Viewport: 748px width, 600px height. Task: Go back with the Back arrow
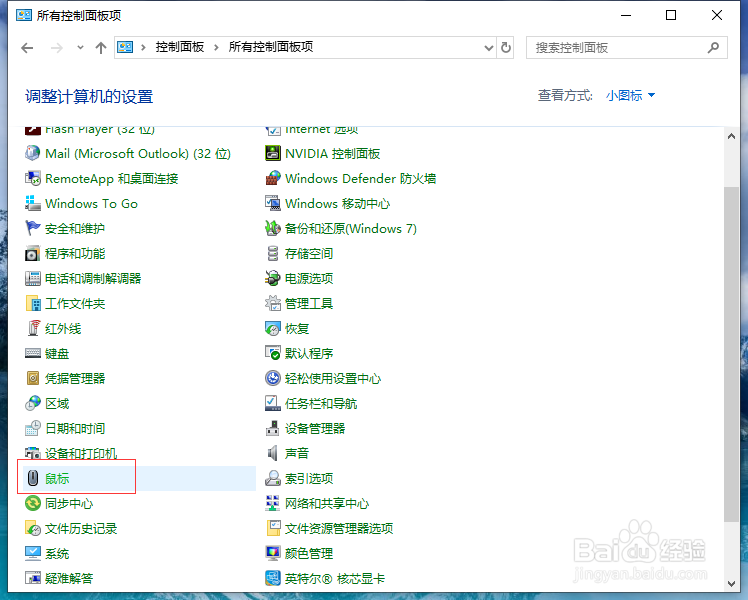click(27, 48)
